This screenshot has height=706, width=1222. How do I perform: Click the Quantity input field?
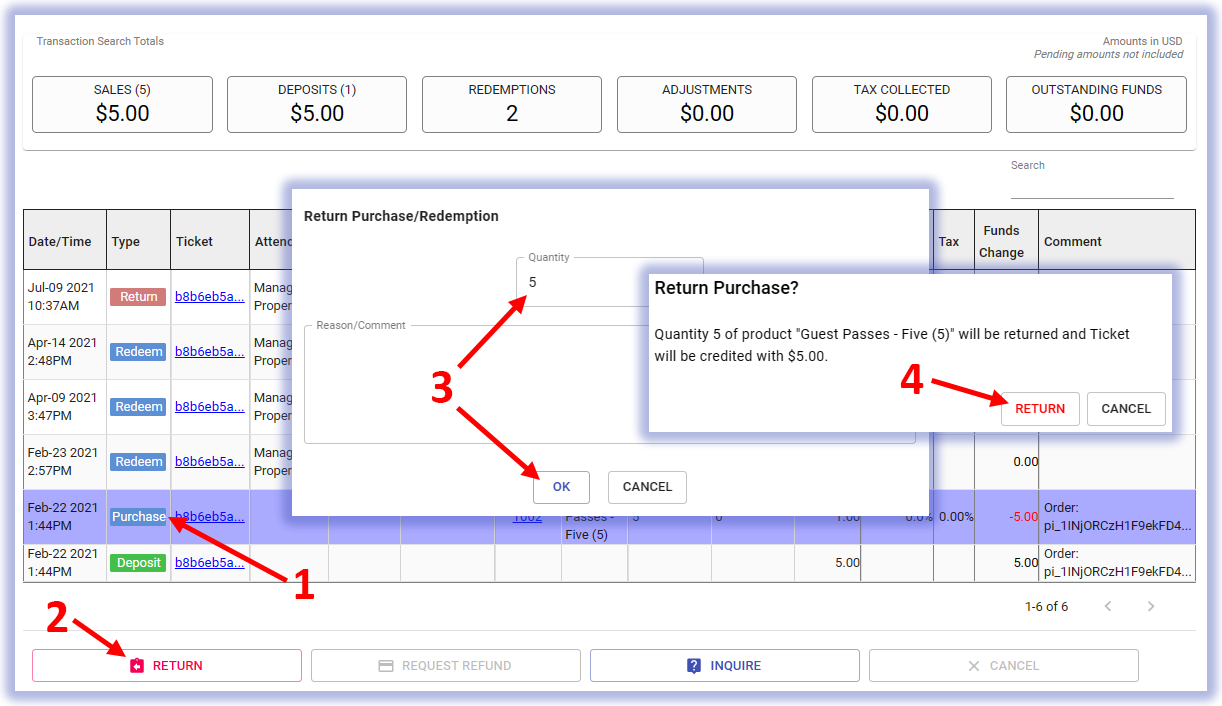pos(610,282)
